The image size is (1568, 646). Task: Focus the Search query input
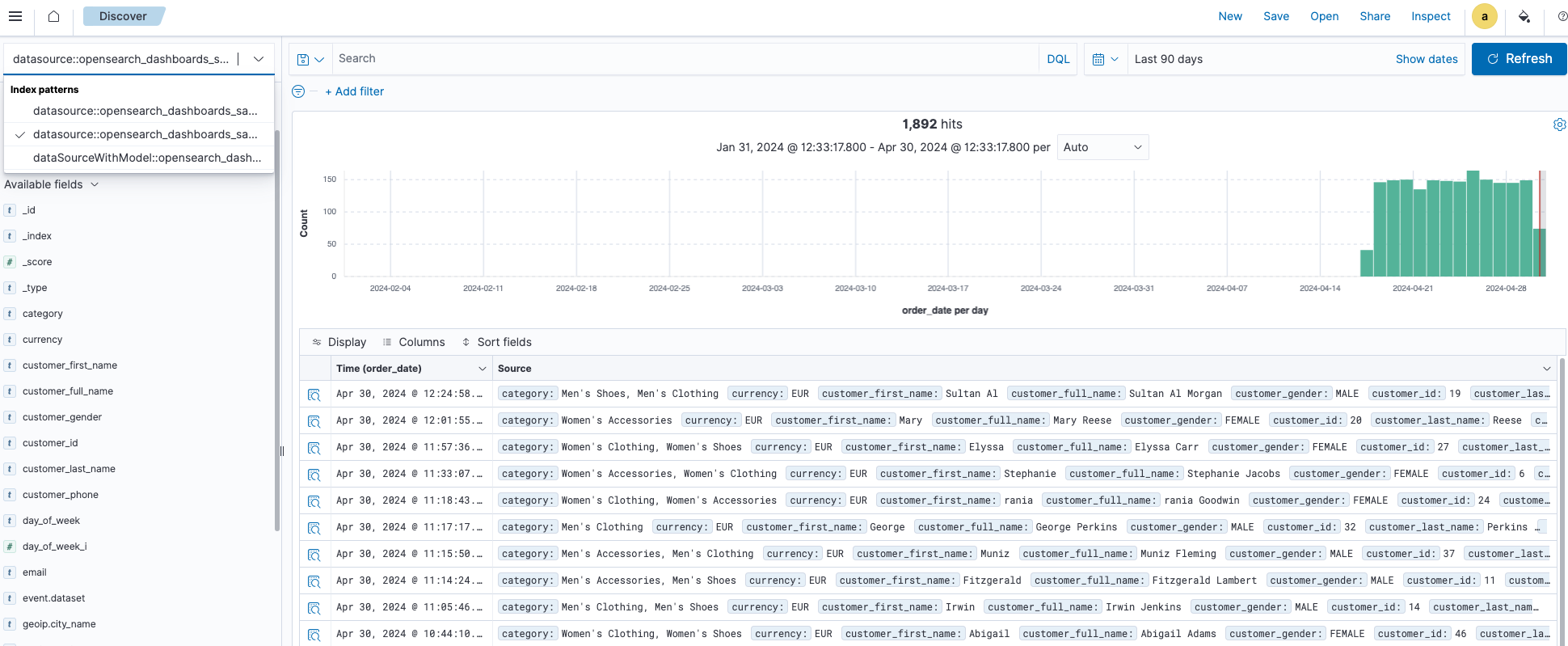(685, 59)
